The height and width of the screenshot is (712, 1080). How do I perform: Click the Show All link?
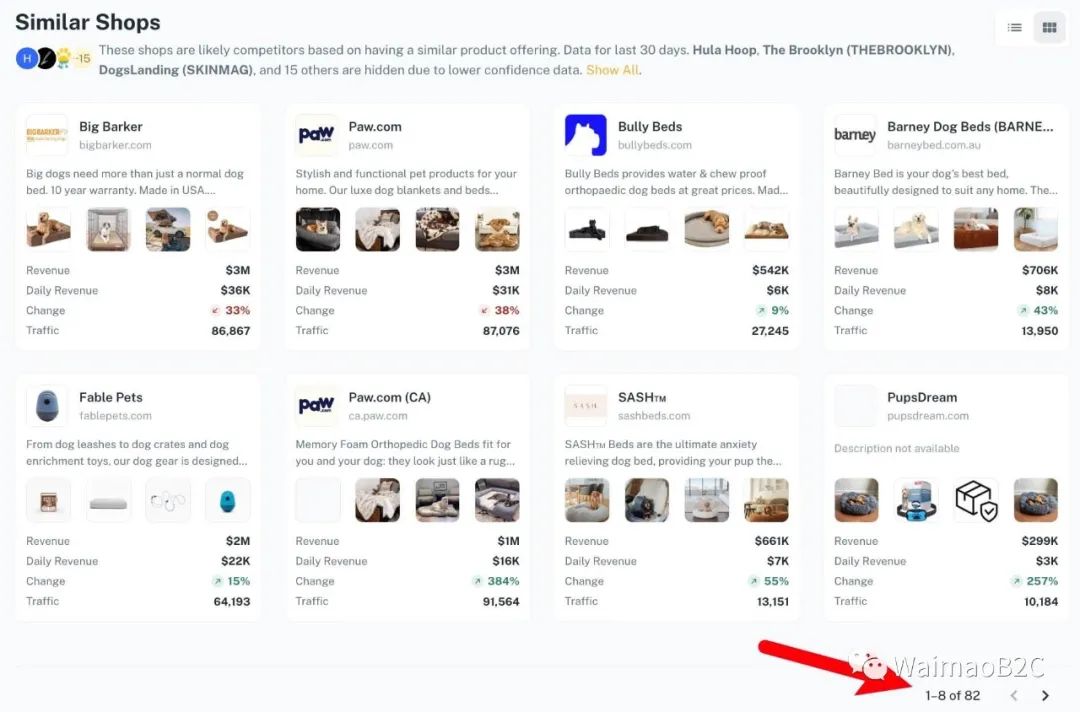pyautogui.click(x=612, y=70)
